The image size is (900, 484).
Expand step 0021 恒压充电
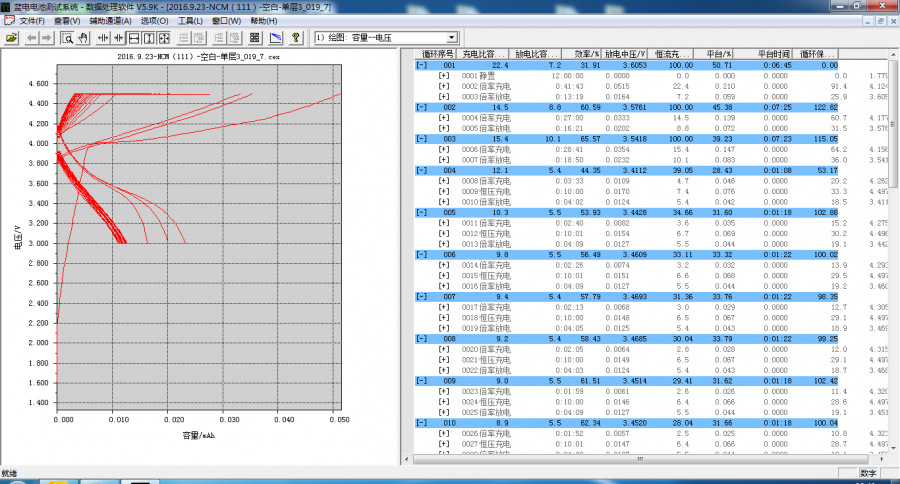(x=444, y=360)
